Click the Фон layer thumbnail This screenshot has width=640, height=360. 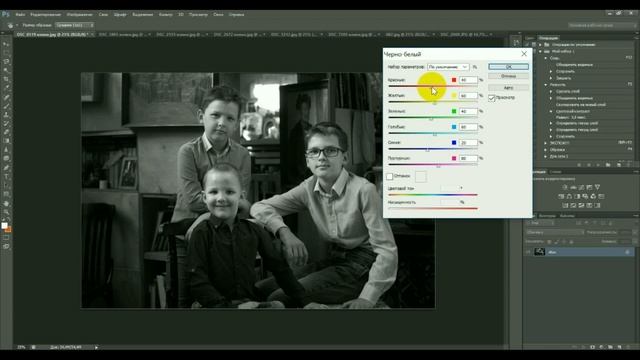pyautogui.click(x=540, y=252)
